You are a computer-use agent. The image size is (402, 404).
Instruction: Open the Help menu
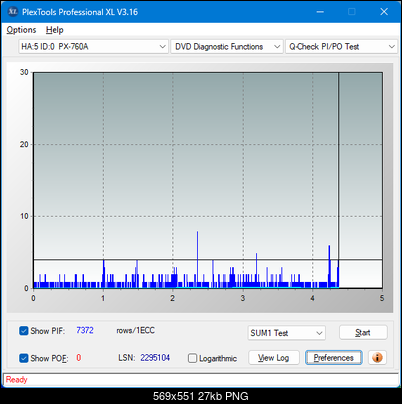54,30
